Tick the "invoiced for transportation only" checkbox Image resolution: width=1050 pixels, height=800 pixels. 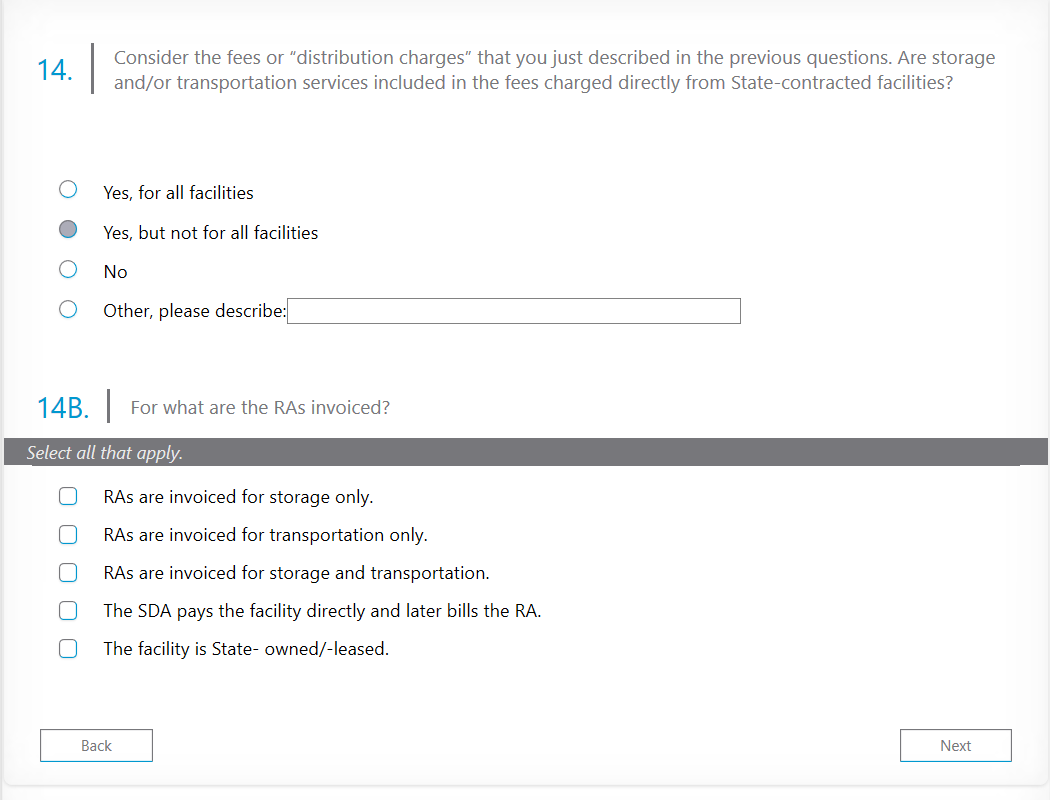tap(68, 534)
